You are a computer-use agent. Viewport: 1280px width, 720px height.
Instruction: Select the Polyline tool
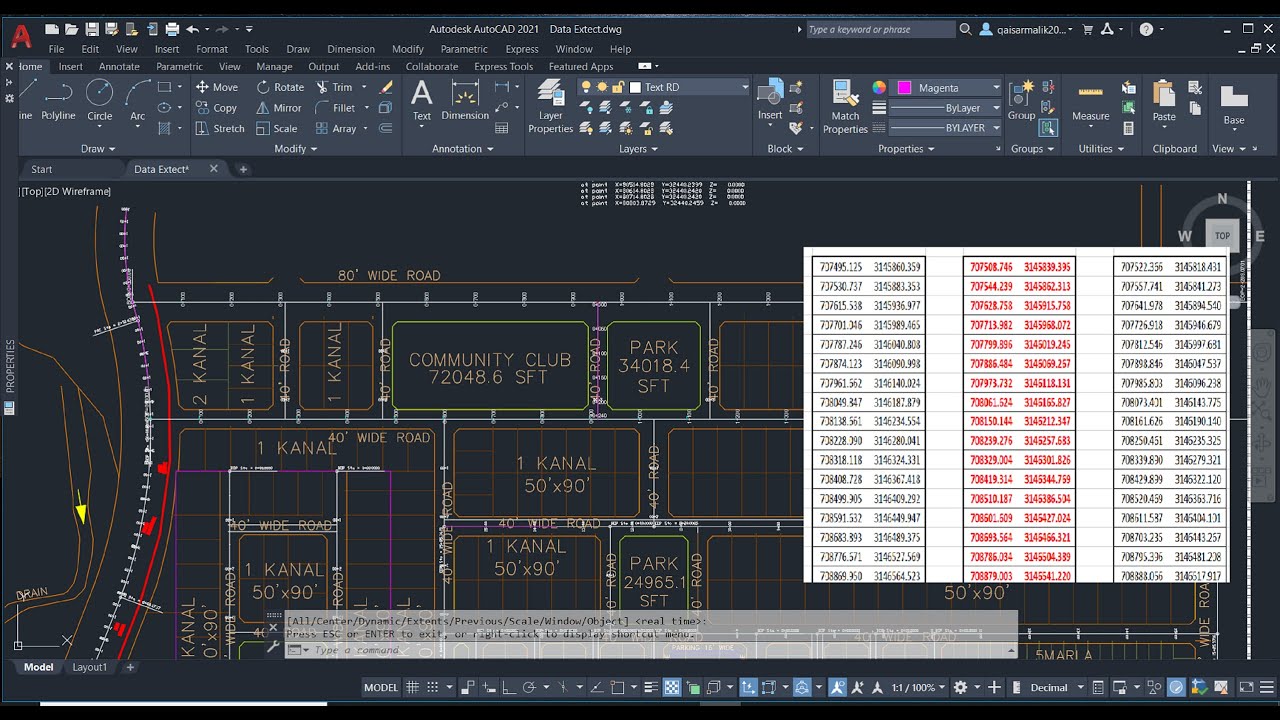58,100
